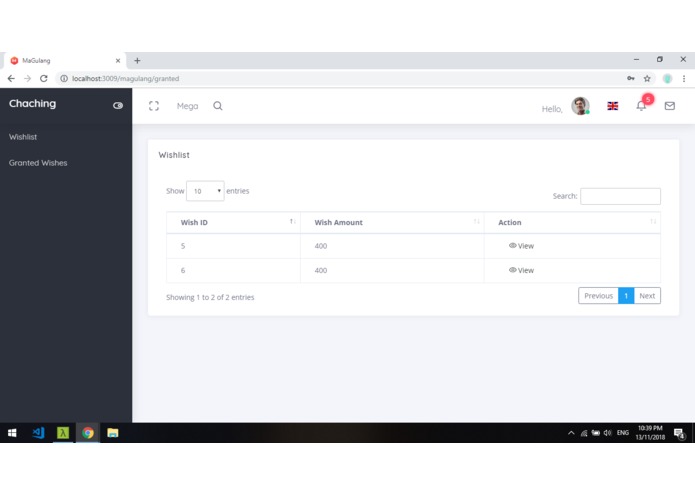Click the Chaching brand logo text
The image size is (695, 494).
tap(32, 104)
